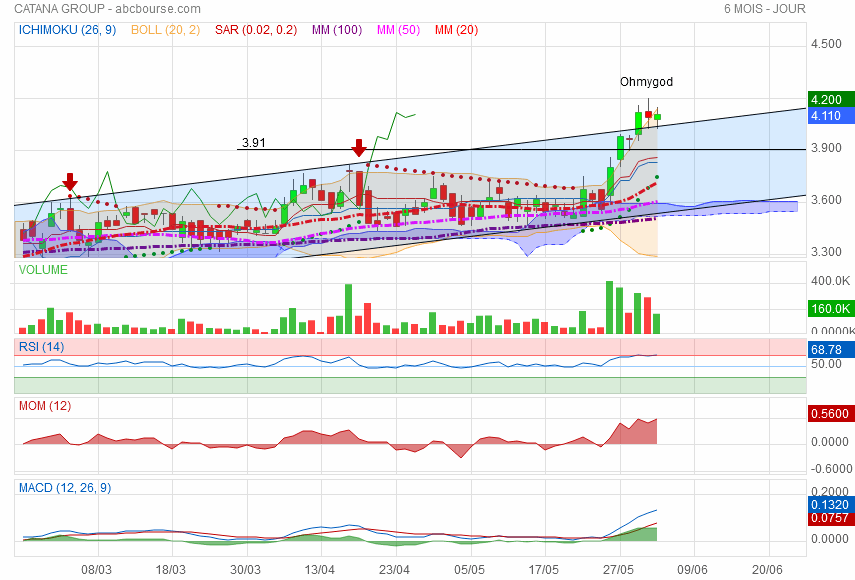Select the MM (20) legend label

click(x=456, y=30)
